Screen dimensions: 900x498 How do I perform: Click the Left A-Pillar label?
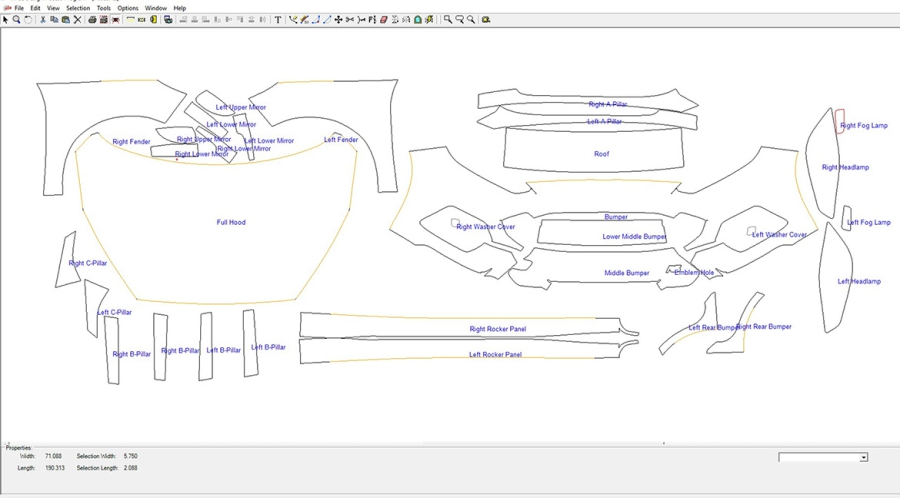pos(604,121)
